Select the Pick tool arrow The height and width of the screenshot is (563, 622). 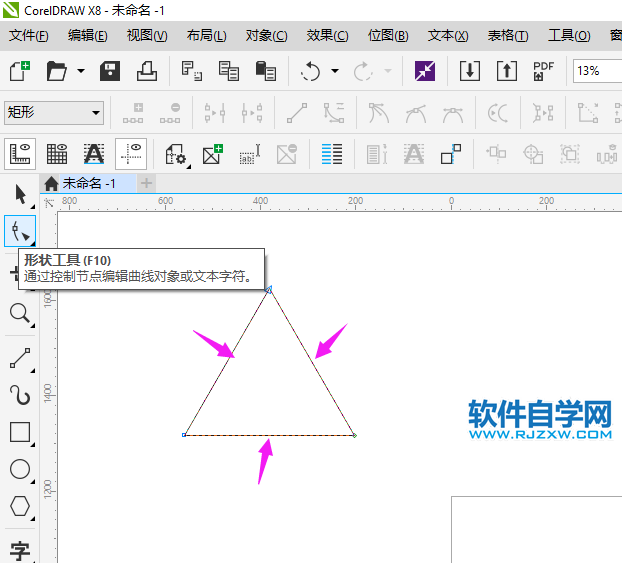[19, 193]
